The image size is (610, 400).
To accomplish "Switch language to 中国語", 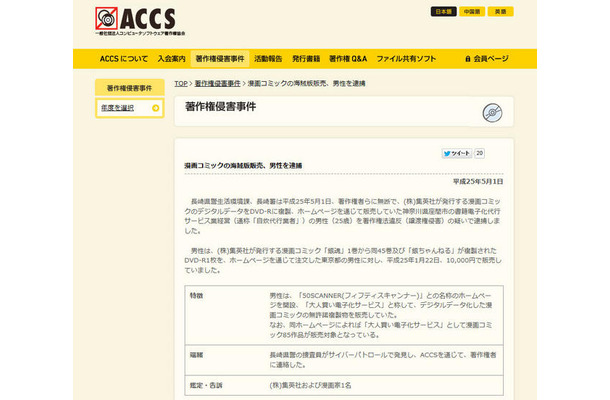I will point(472,12).
